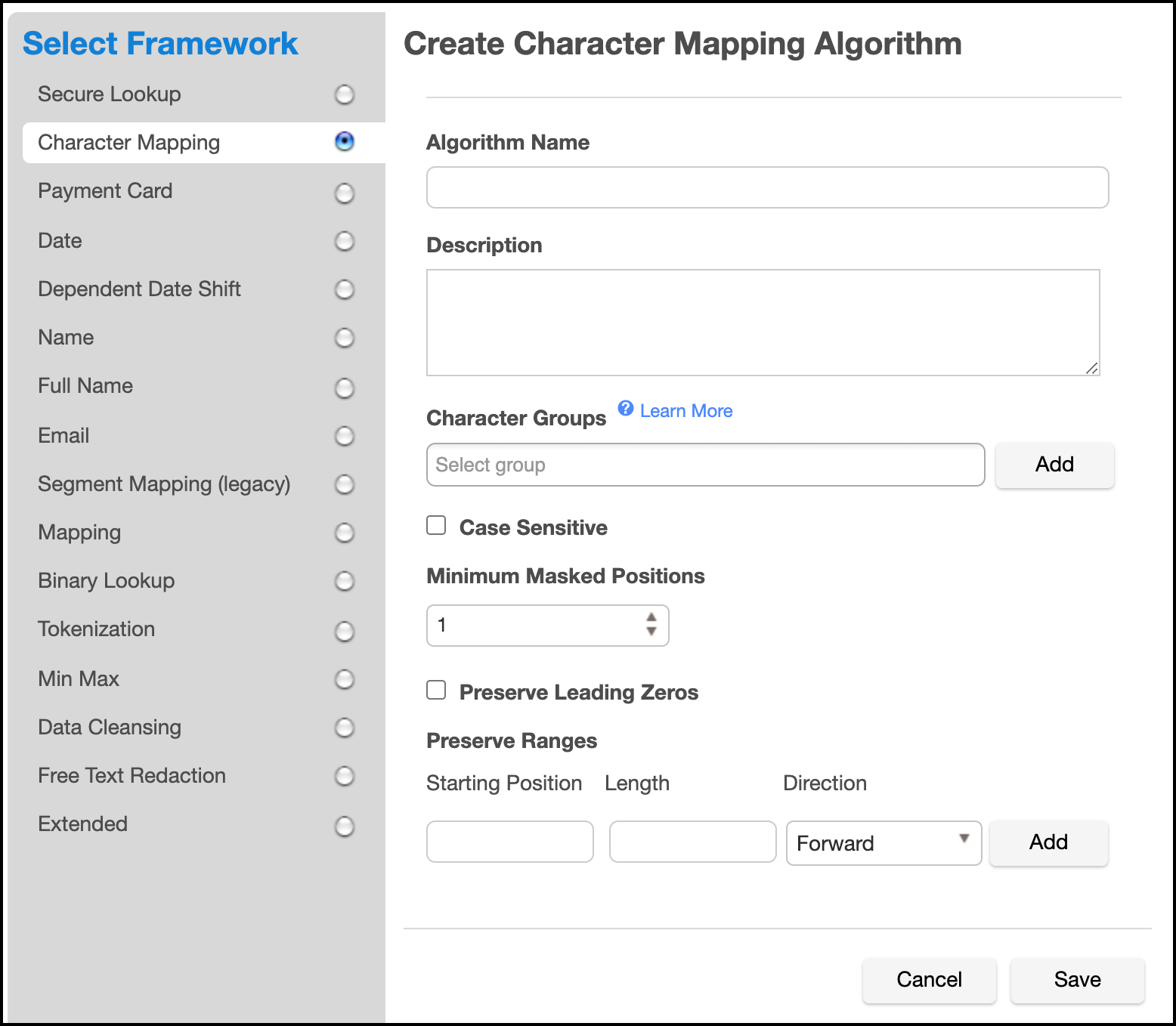Add the selected character group
The width and height of the screenshot is (1176, 1026).
coord(1054,465)
